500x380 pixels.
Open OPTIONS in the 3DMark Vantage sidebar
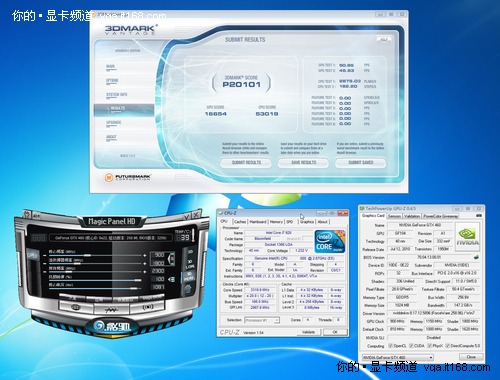[x=112, y=81]
